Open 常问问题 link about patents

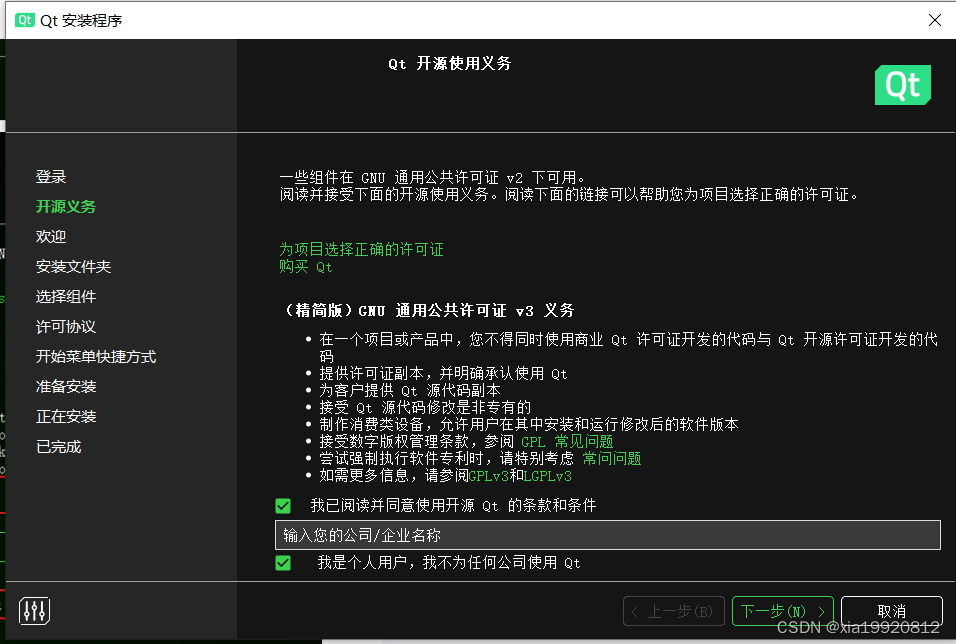tap(612, 458)
